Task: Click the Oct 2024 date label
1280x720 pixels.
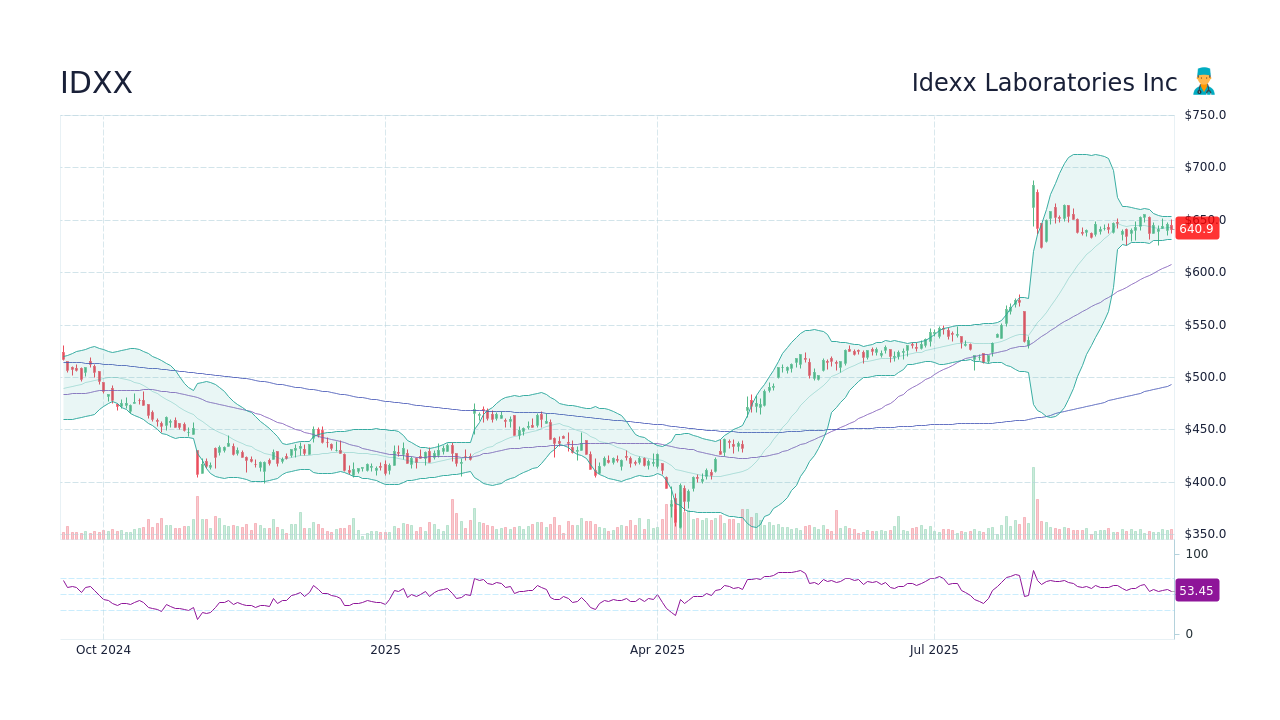Action: (x=105, y=649)
